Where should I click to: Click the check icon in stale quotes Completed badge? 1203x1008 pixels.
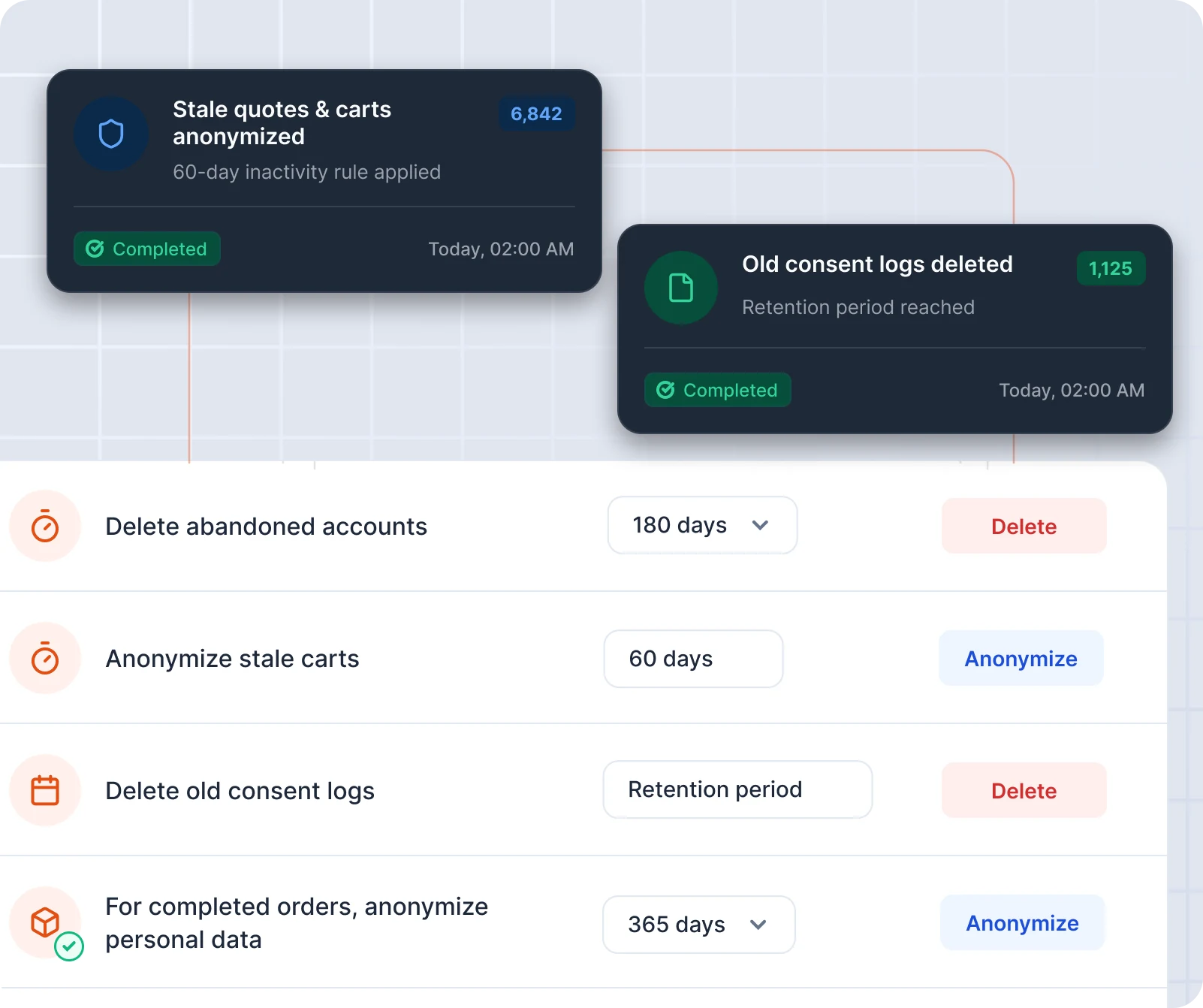point(95,249)
